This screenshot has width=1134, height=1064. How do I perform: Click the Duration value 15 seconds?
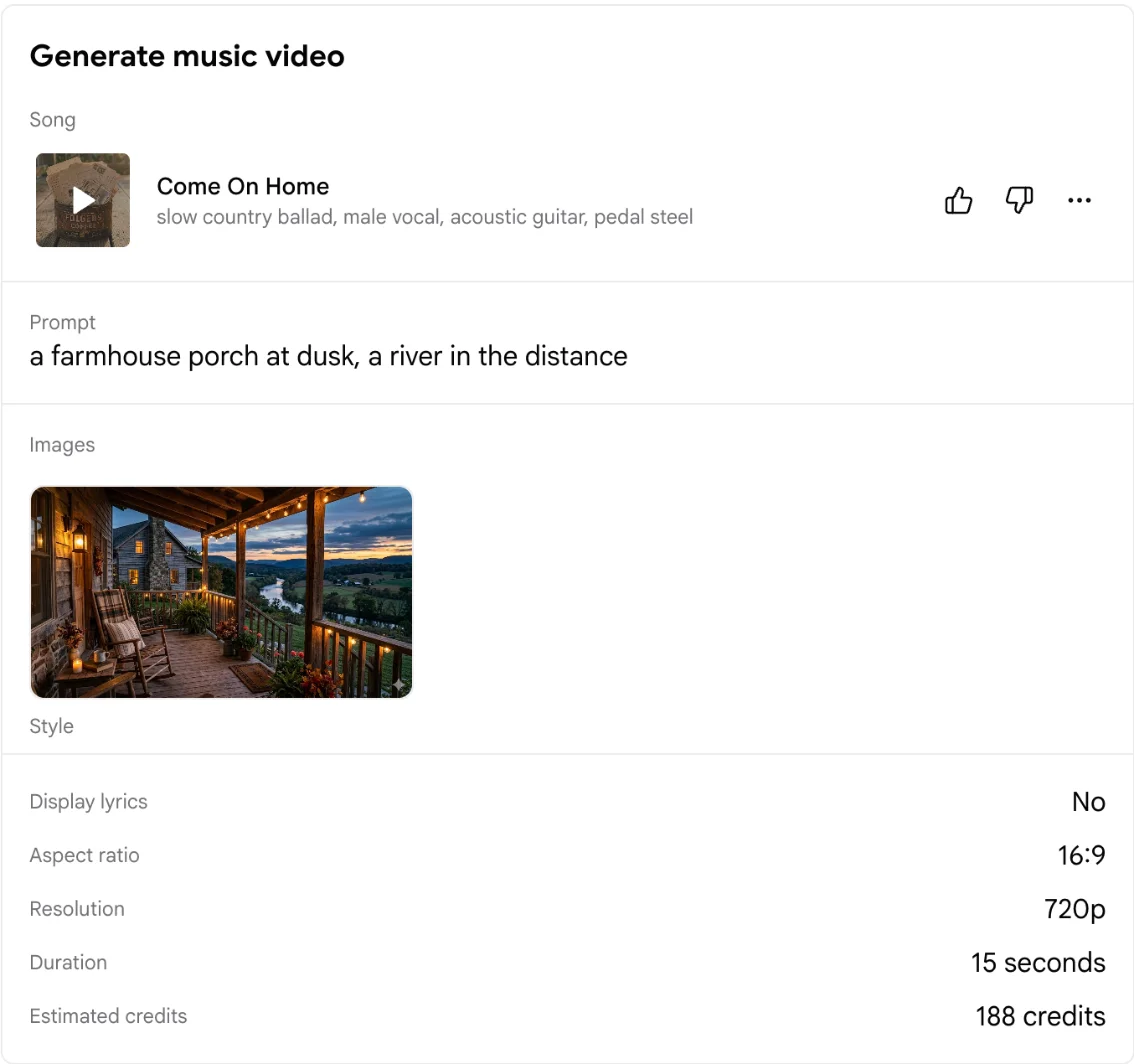click(x=1038, y=963)
